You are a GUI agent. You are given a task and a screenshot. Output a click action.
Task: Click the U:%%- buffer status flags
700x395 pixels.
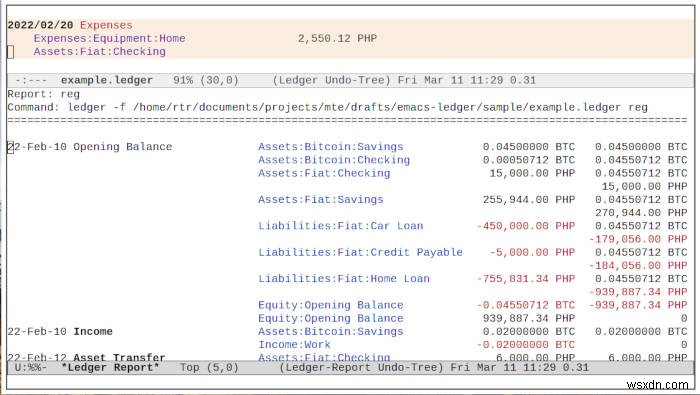coord(31,368)
